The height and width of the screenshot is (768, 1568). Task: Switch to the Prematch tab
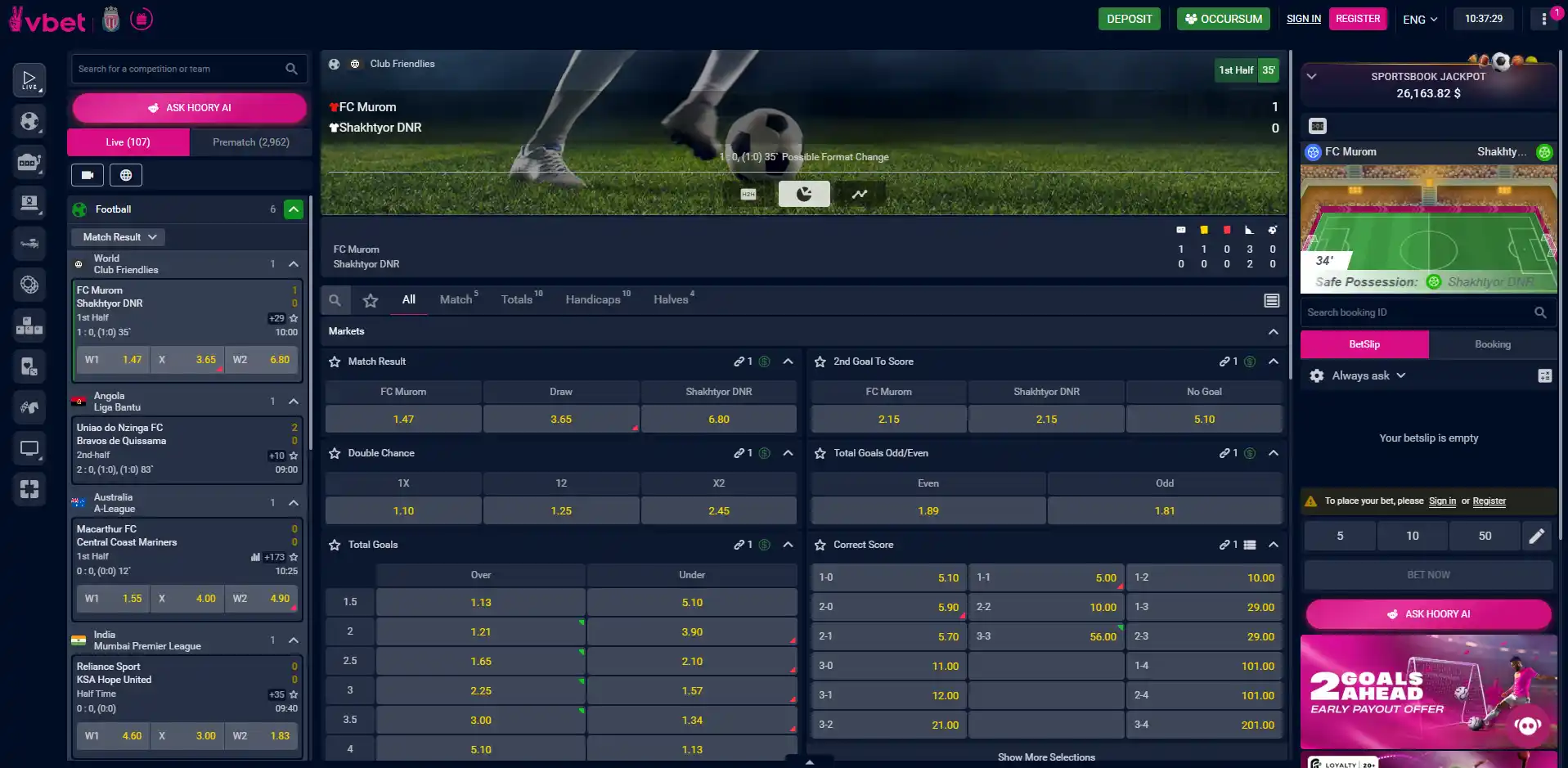tap(250, 142)
